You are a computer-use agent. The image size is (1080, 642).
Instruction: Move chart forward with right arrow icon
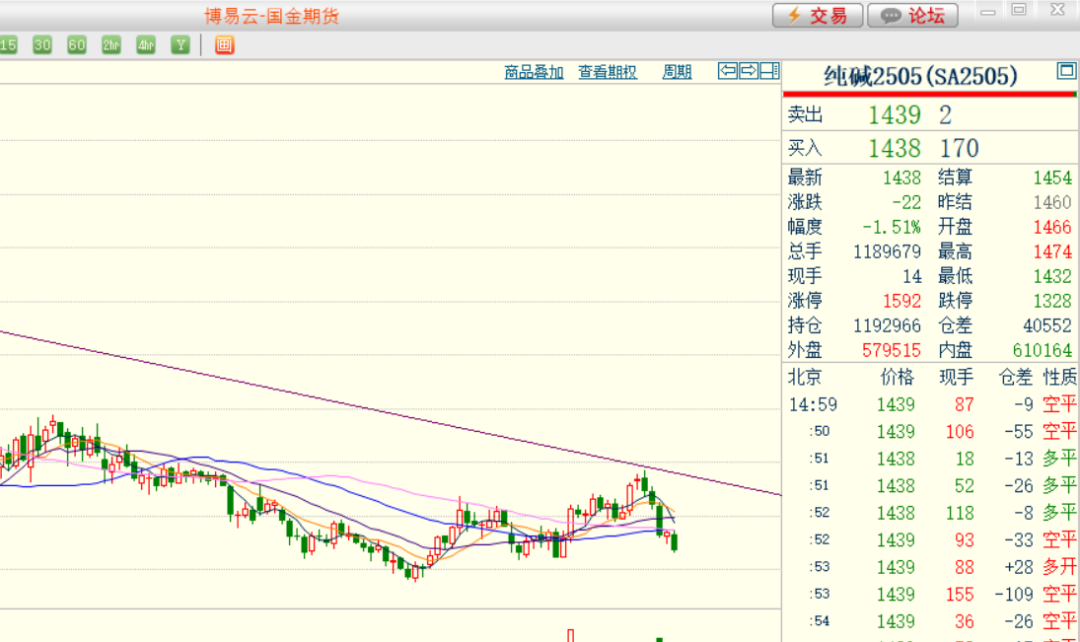coord(748,71)
